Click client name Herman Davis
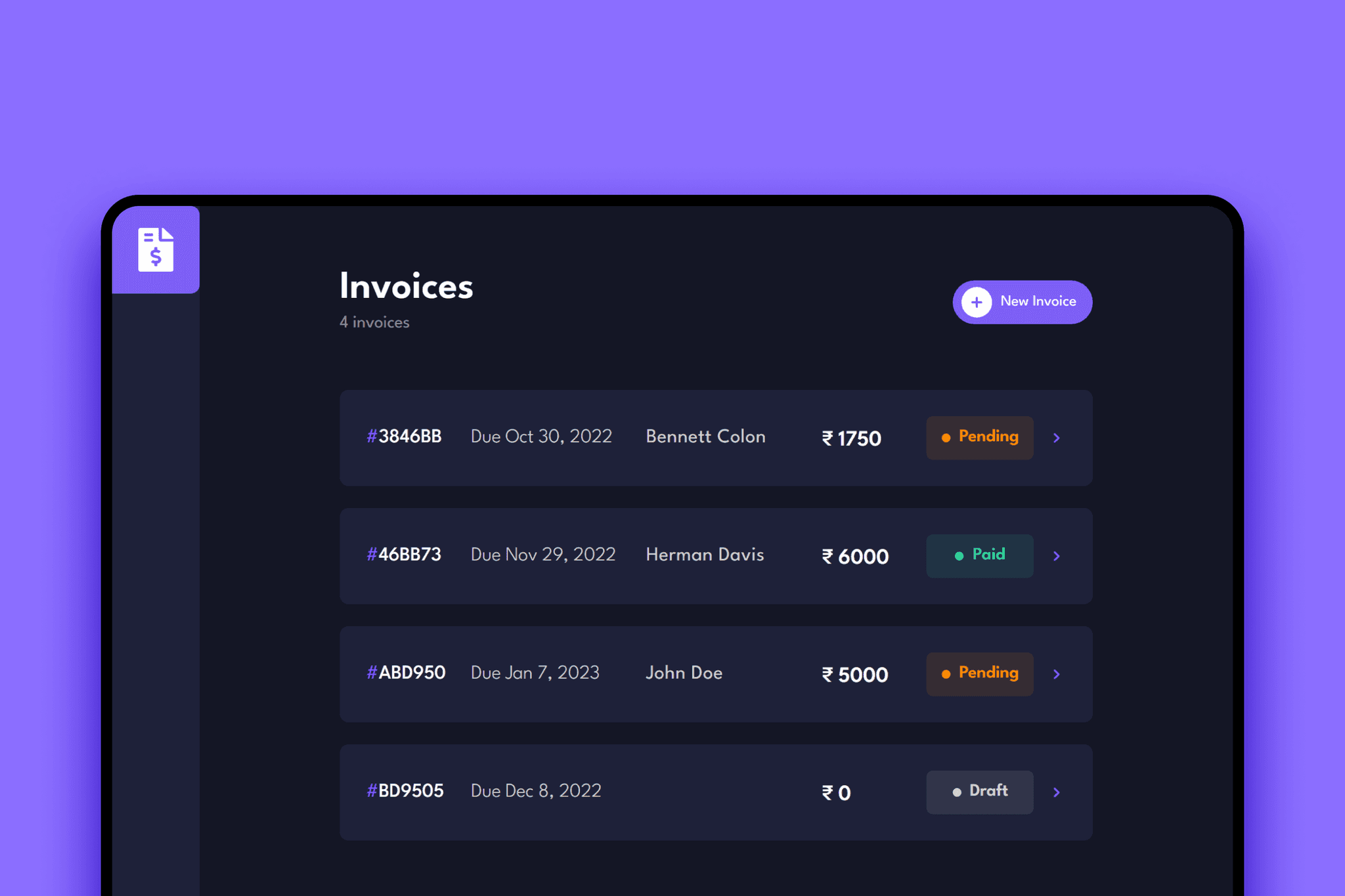 coord(705,555)
